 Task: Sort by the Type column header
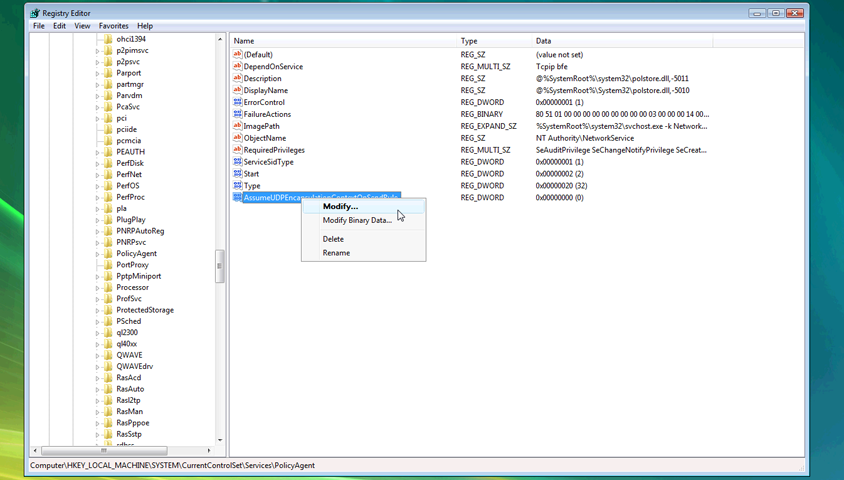[x=469, y=41]
